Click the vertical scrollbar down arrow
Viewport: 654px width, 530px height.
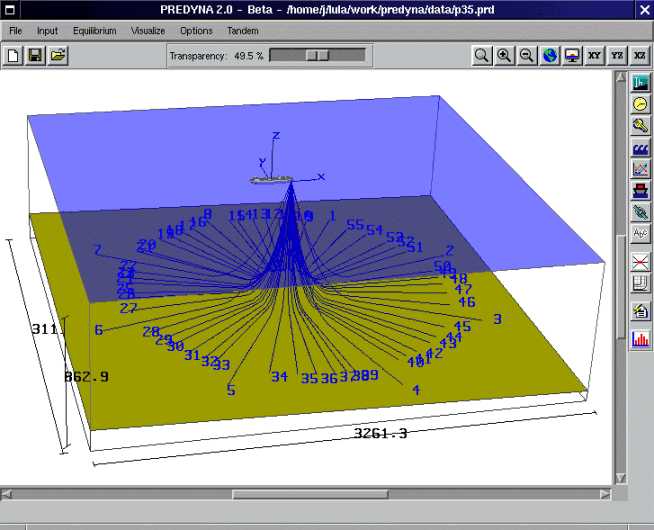pos(621,478)
